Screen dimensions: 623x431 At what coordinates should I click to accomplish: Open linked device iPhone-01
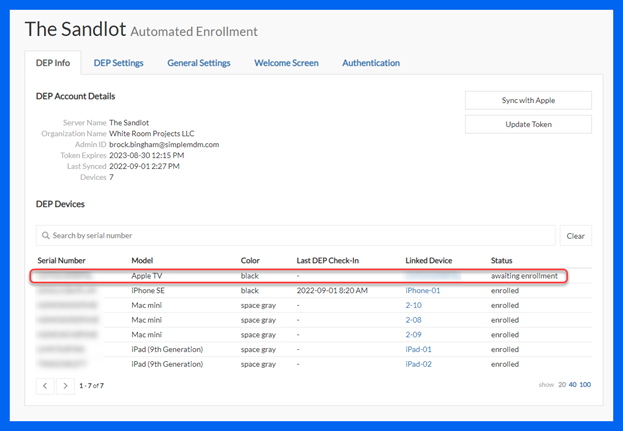click(x=423, y=290)
